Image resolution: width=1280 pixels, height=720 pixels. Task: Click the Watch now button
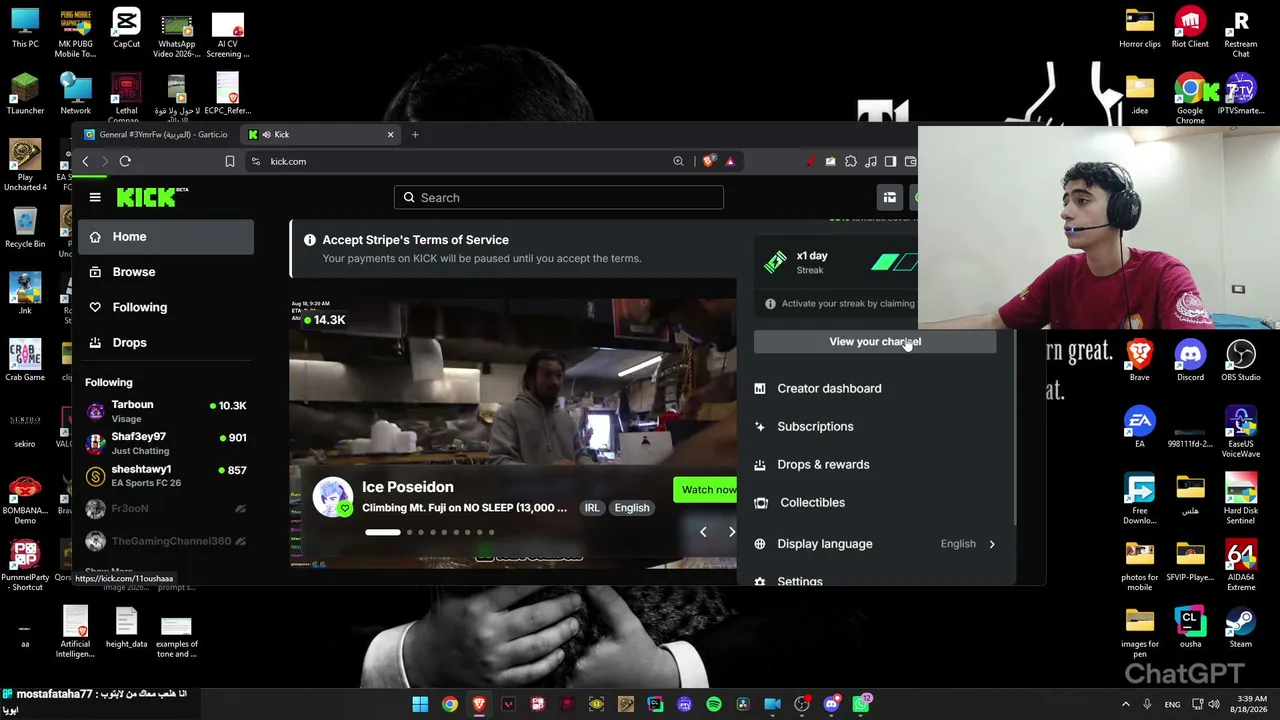coord(708,490)
